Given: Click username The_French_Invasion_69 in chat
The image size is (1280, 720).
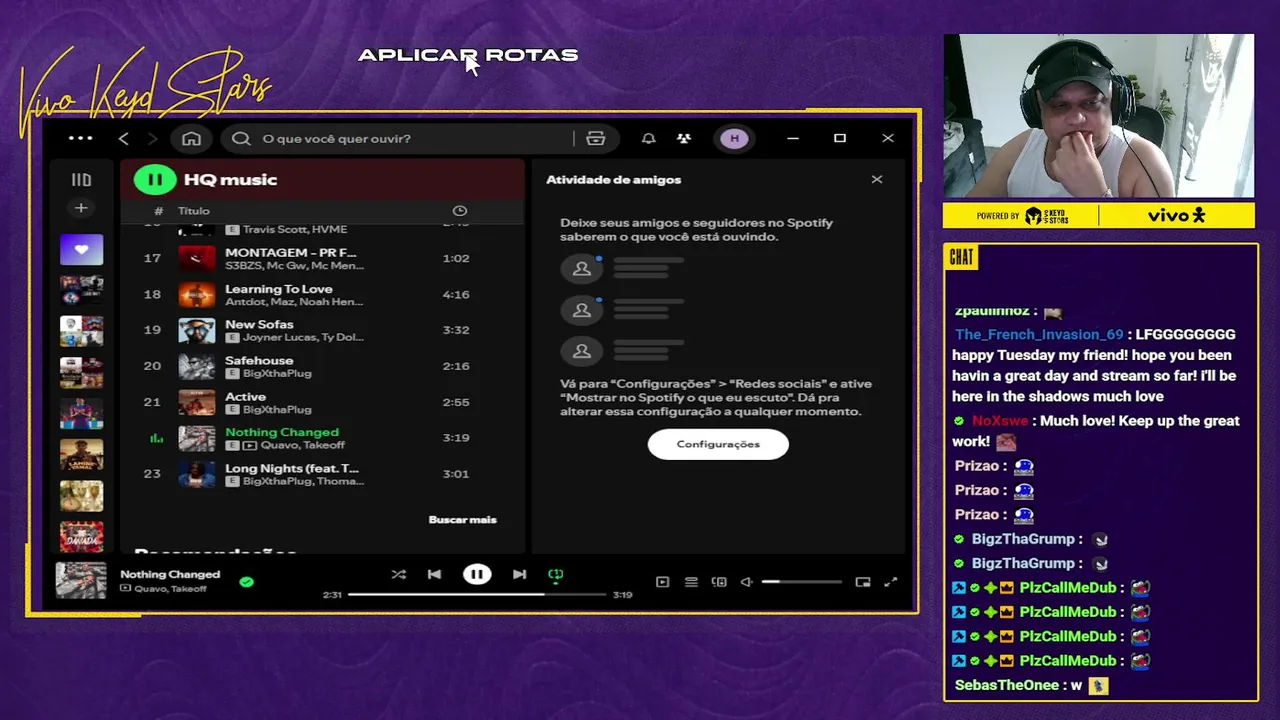Looking at the screenshot, I should (x=1039, y=334).
